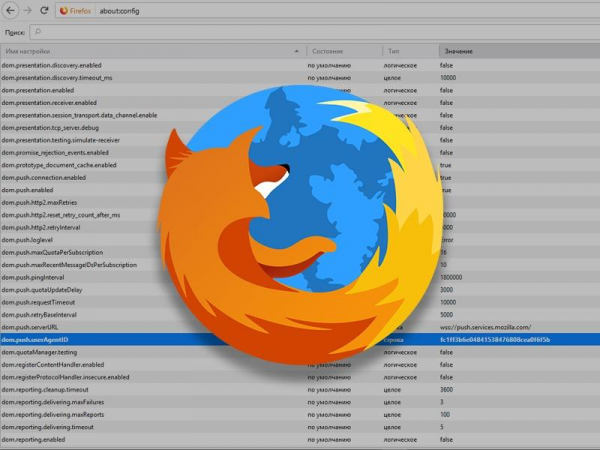Click value 3600 of dom.reporting.cleanup.timeout

pos(447,390)
